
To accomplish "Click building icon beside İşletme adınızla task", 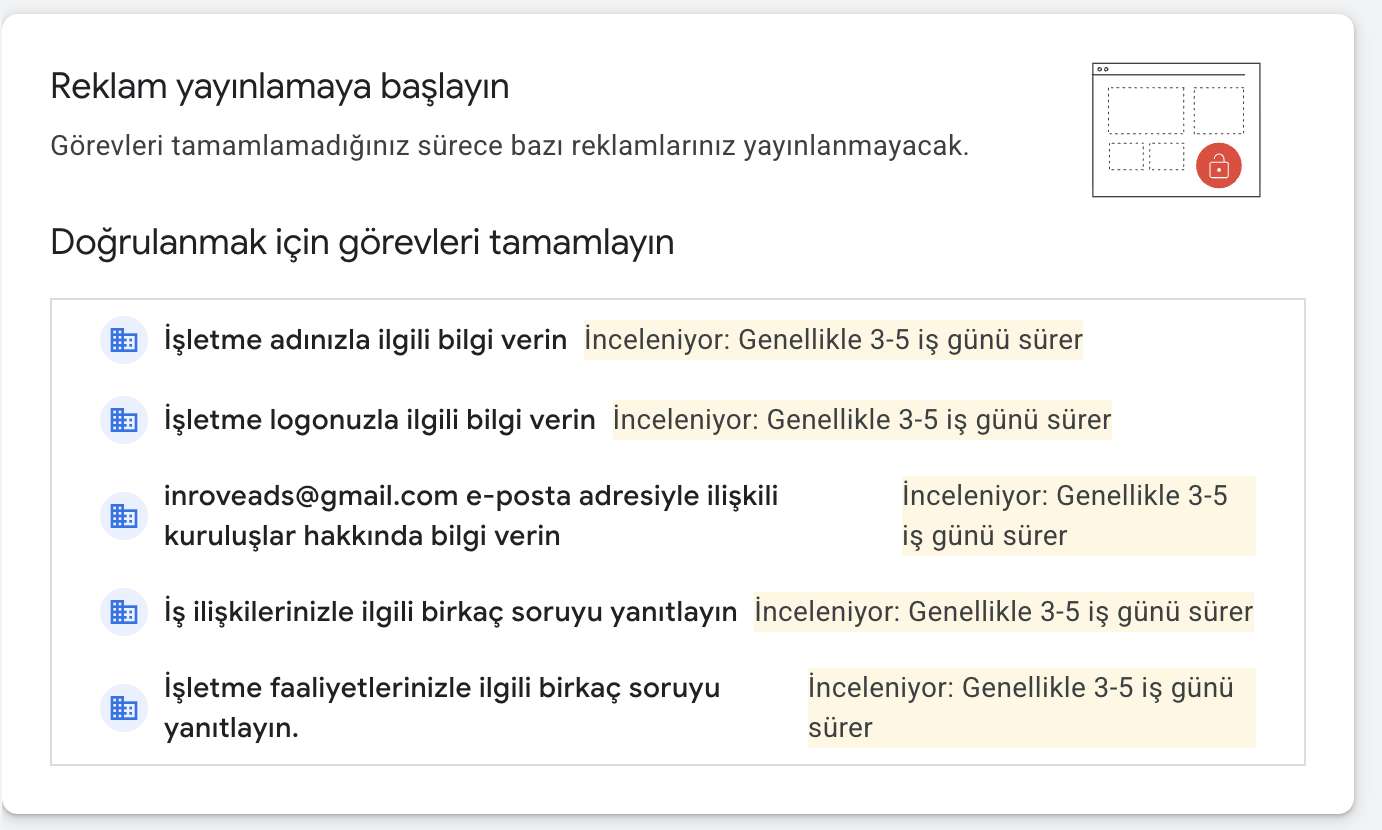I will pos(124,340).
